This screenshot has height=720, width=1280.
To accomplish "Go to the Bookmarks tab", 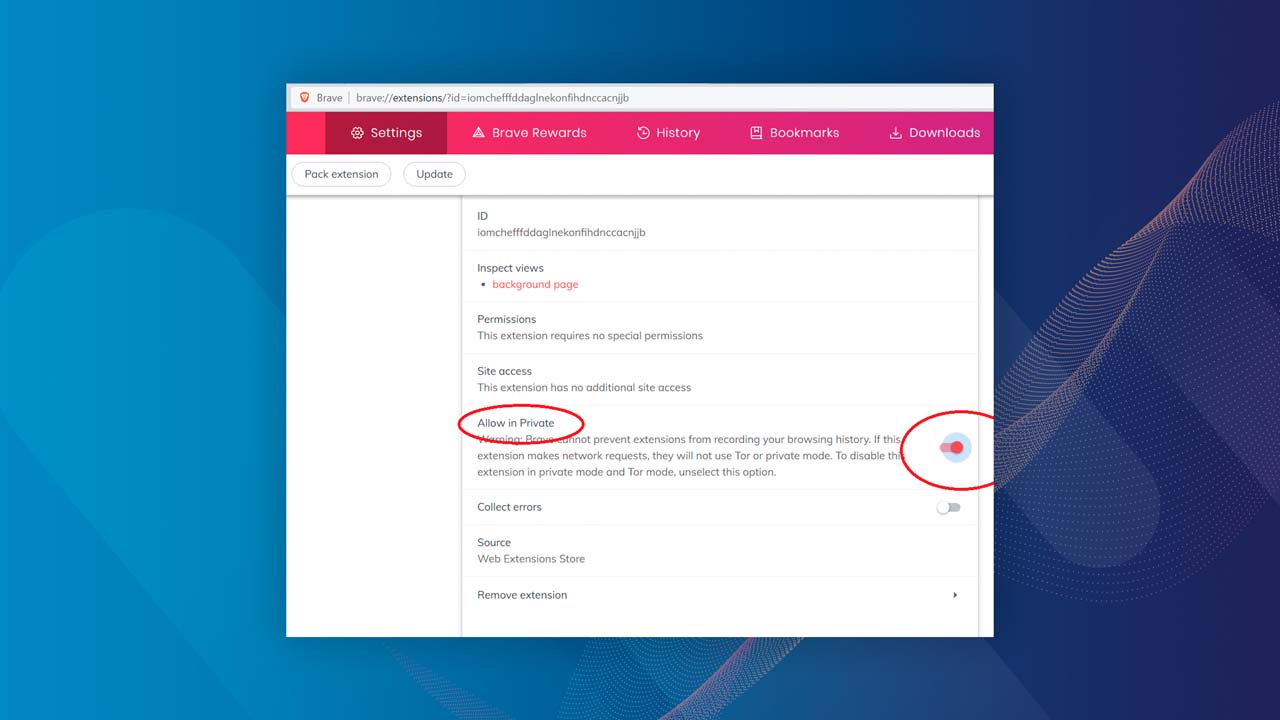I will coord(794,133).
